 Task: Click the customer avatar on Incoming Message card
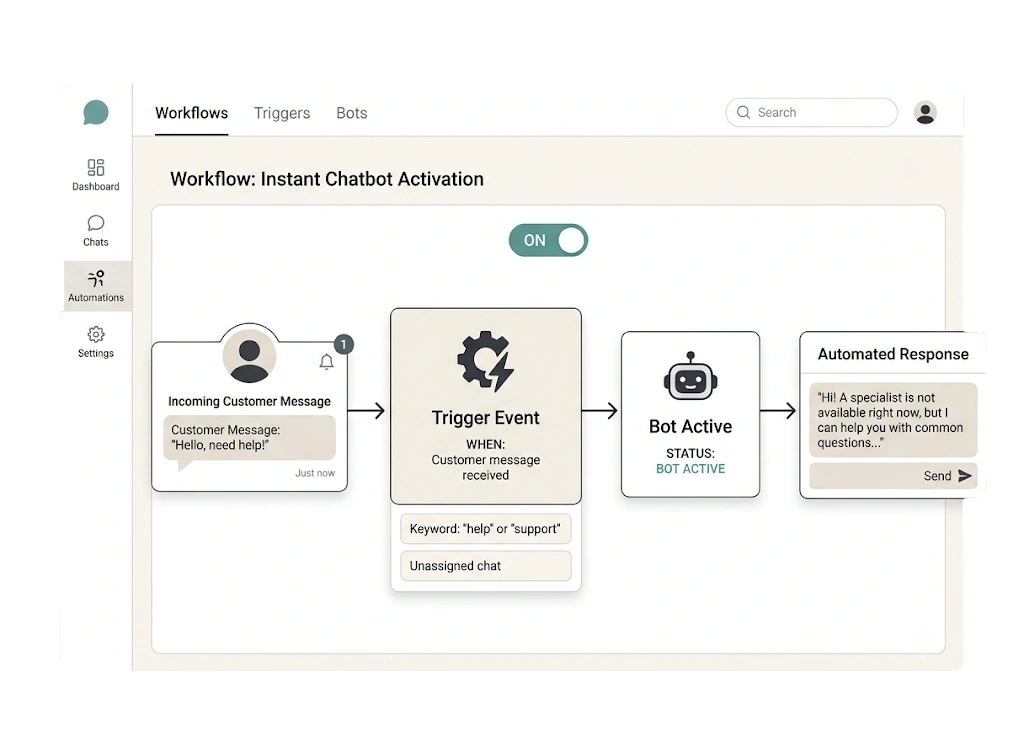(249, 356)
